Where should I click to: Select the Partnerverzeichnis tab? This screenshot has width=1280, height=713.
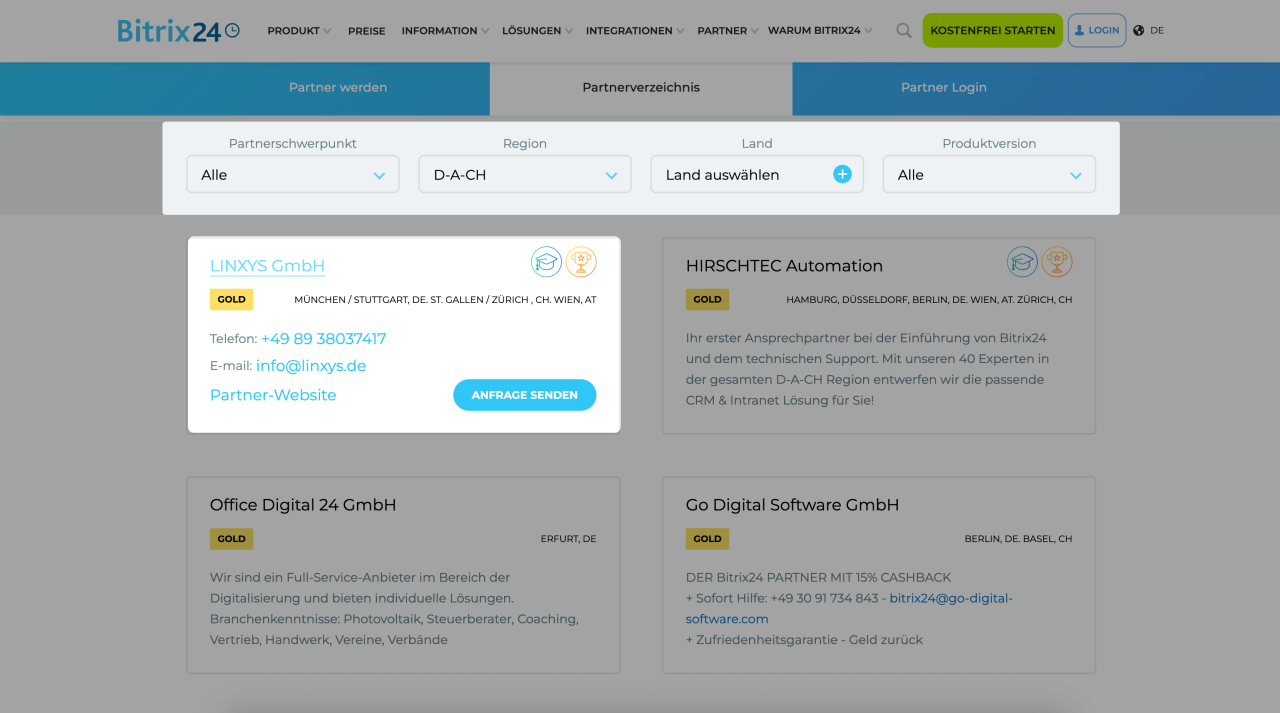coord(641,88)
